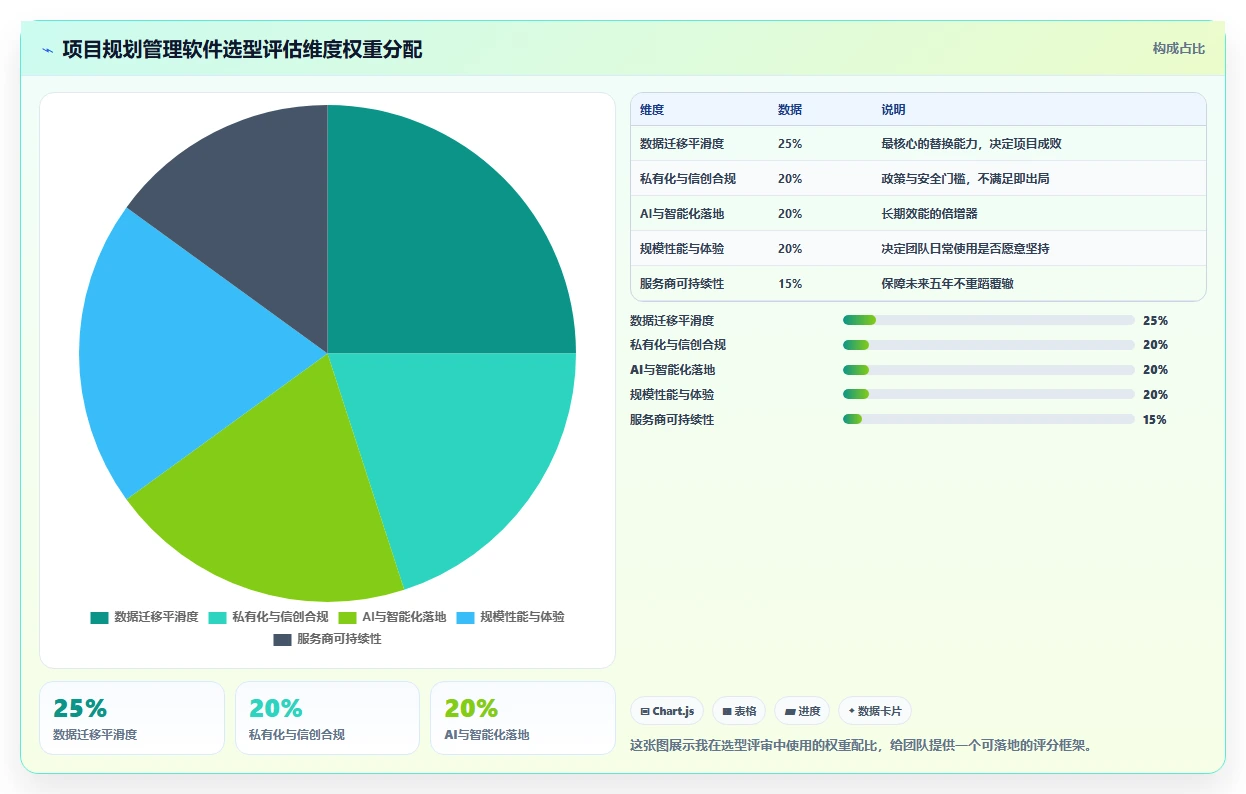The height and width of the screenshot is (794, 1246).
Task: Click '政策与安全门槛，不满足即出局' description
Action: tap(965, 179)
